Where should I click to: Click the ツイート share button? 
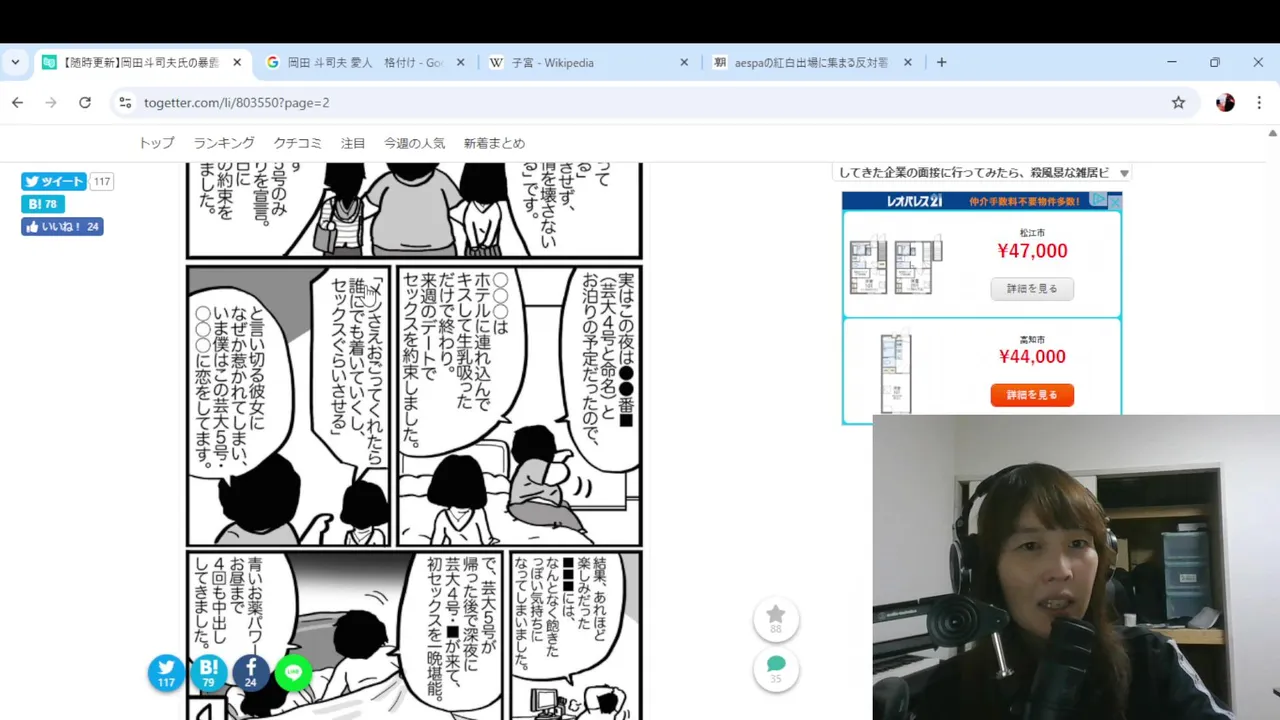pos(53,181)
